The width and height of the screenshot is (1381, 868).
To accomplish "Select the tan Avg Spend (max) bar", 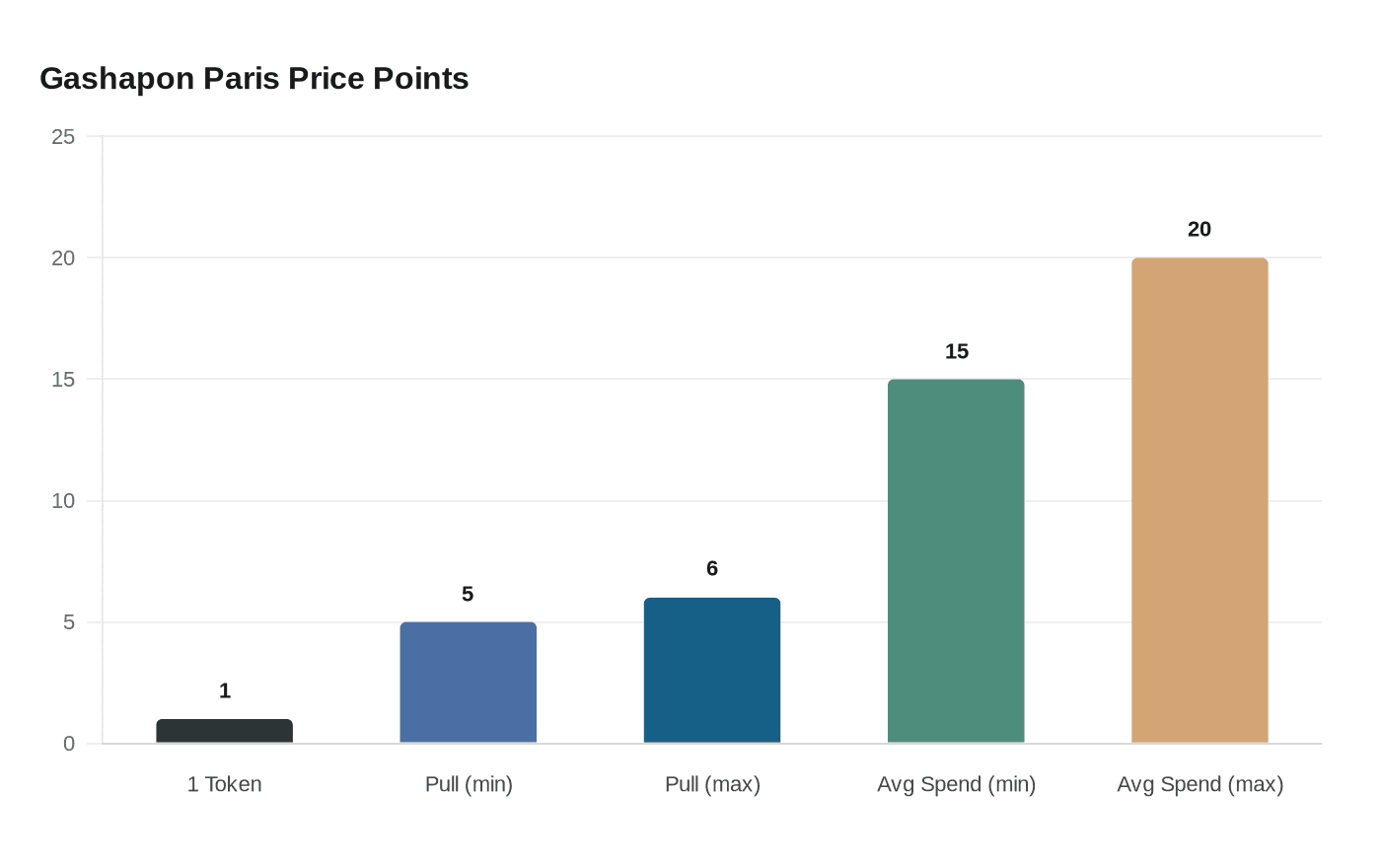I will coord(1199,500).
